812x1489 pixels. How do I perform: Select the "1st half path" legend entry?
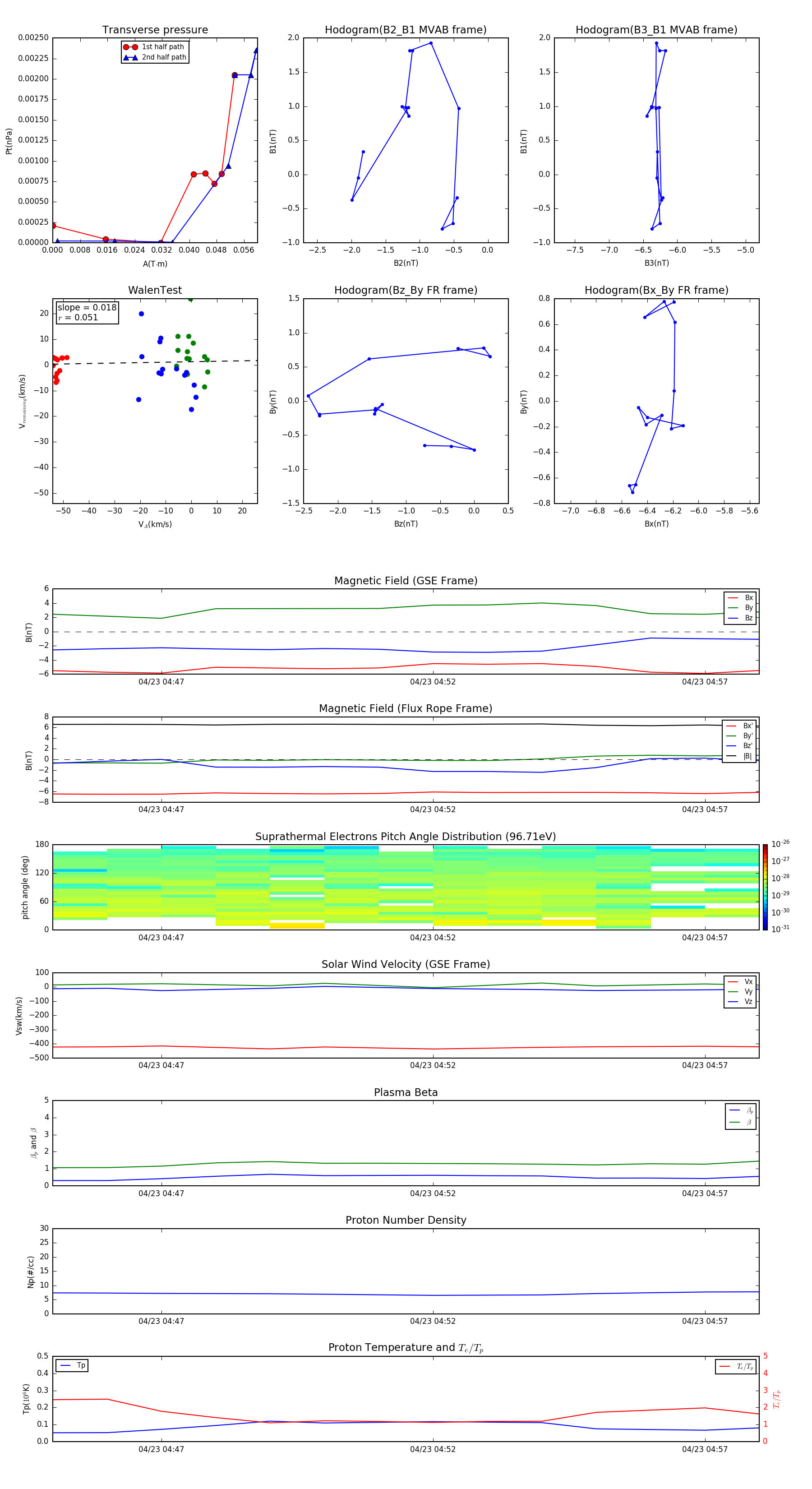tap(154, 47)
